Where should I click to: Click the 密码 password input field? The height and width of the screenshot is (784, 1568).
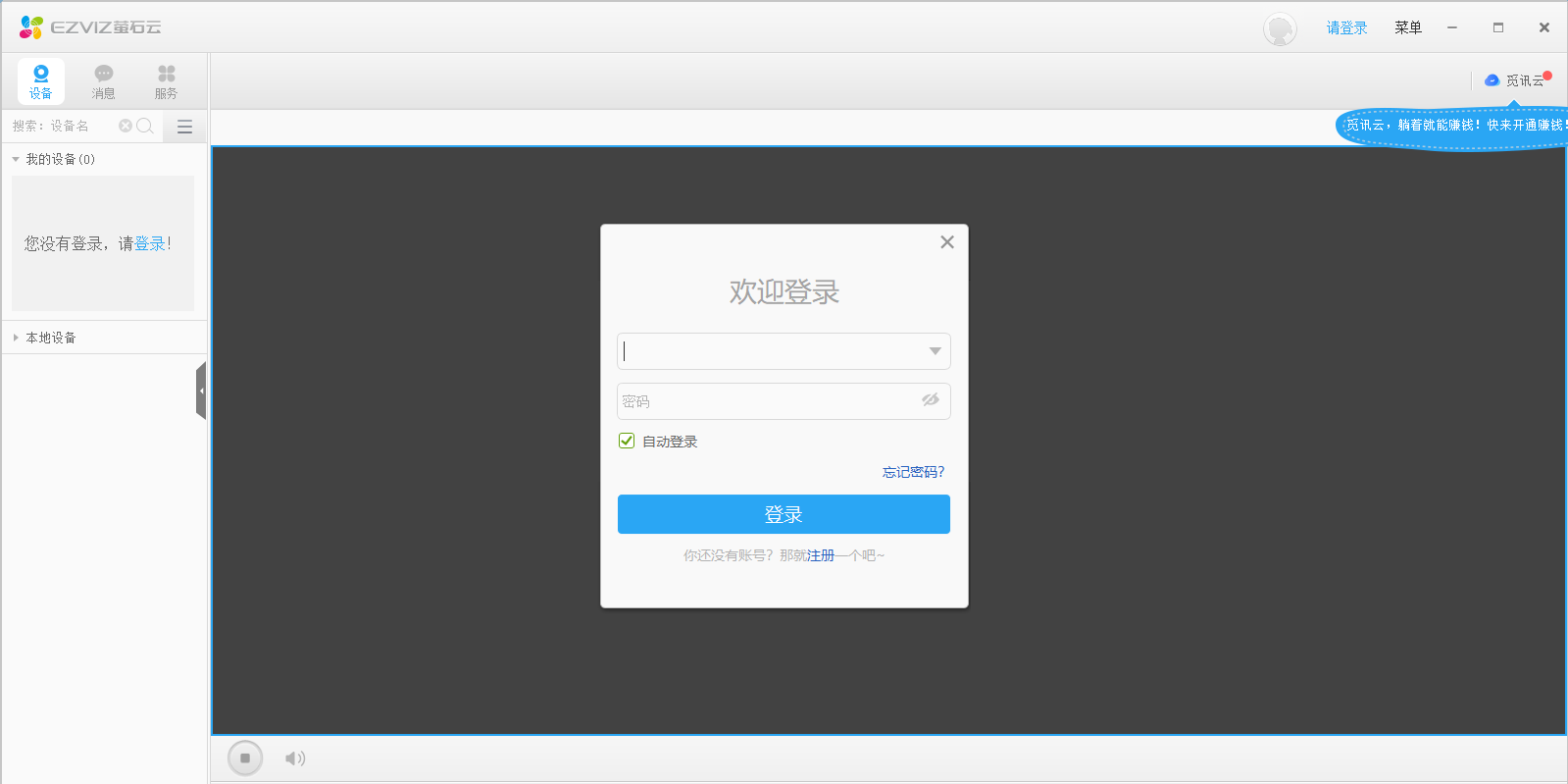click(x=765, y=401)
